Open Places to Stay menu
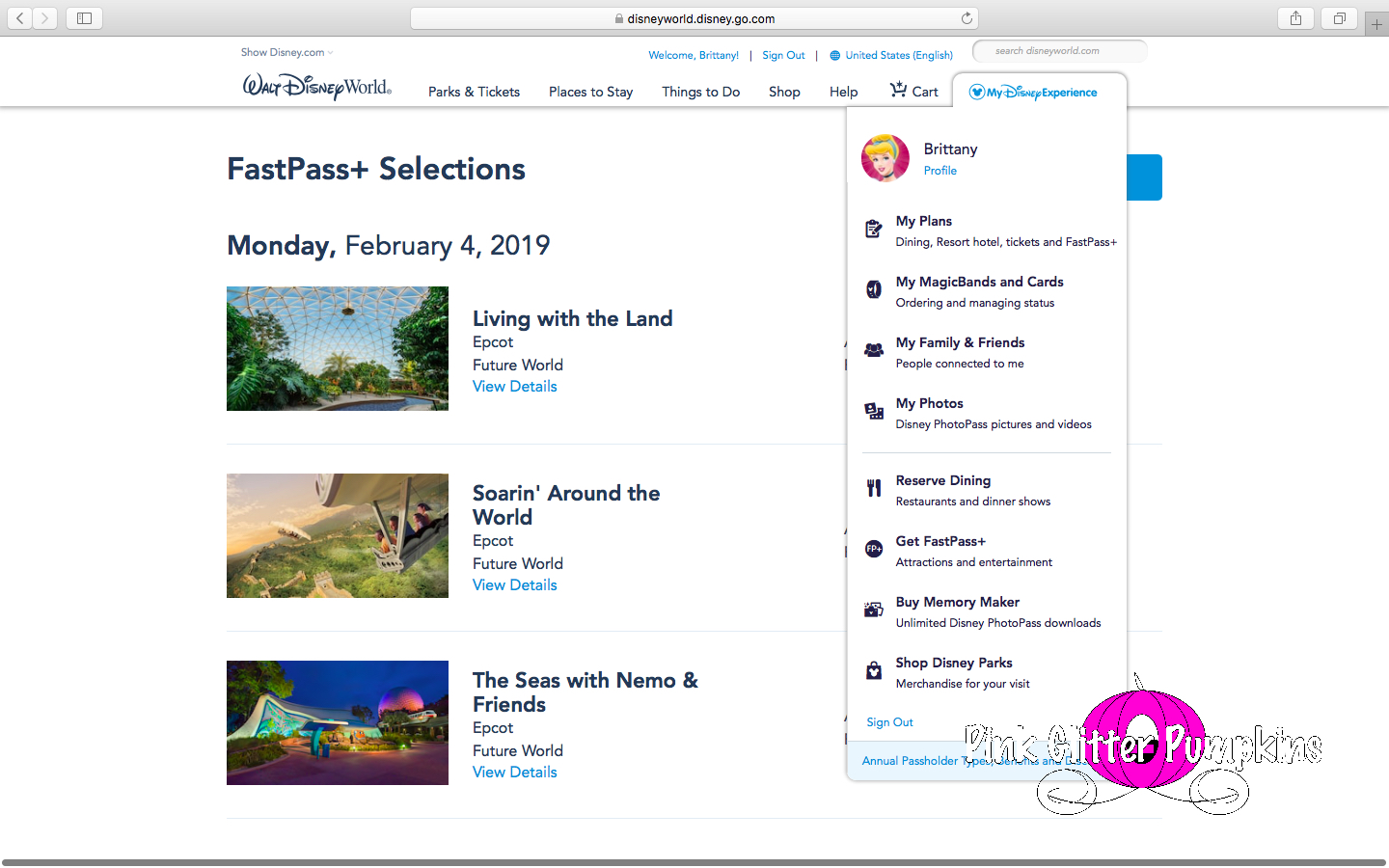The height and width of the screenshot is (868, 1389). [x=590, y=92]
